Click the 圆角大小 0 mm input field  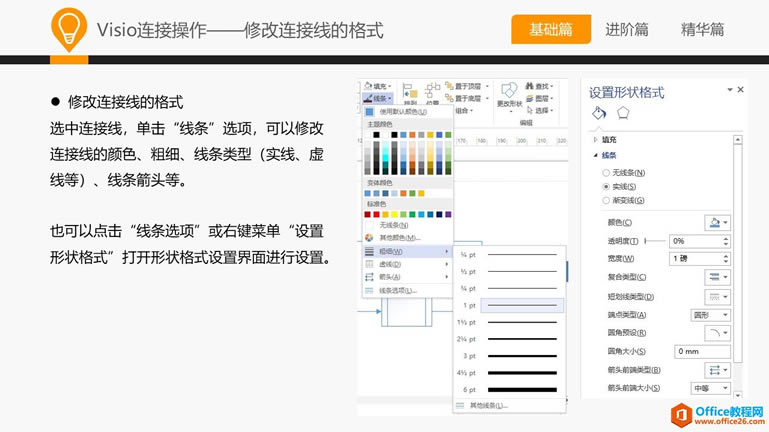tap(701, 351)
